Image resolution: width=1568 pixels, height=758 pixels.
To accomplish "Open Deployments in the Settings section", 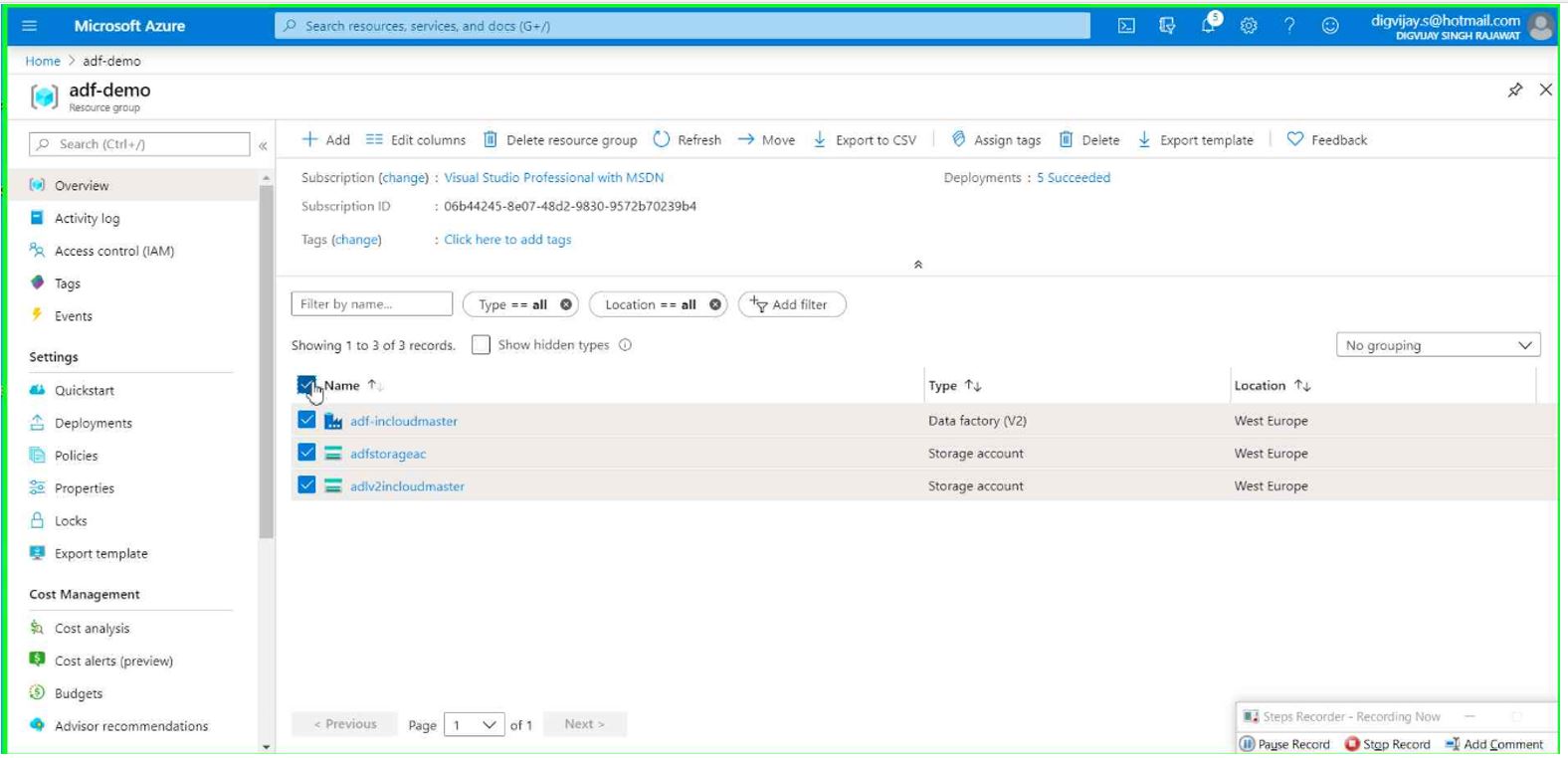I will coord(93,424).
